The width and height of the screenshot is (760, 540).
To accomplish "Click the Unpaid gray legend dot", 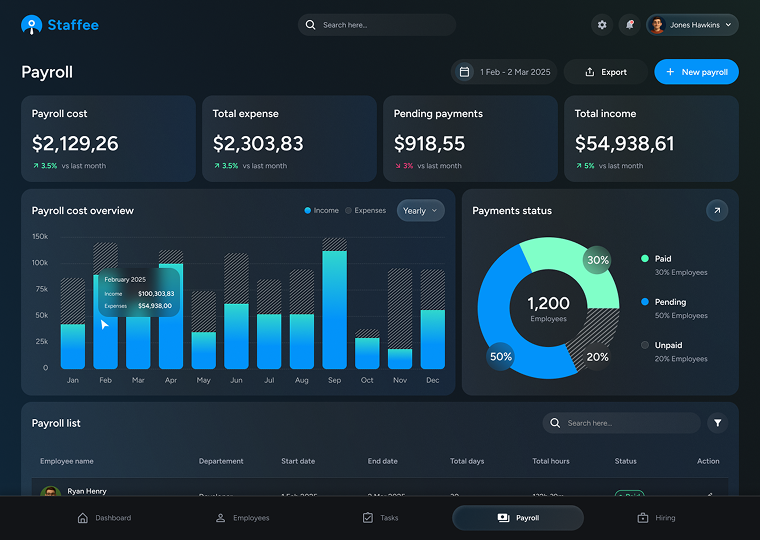I will pyautogui.click(x=645, y=345).
